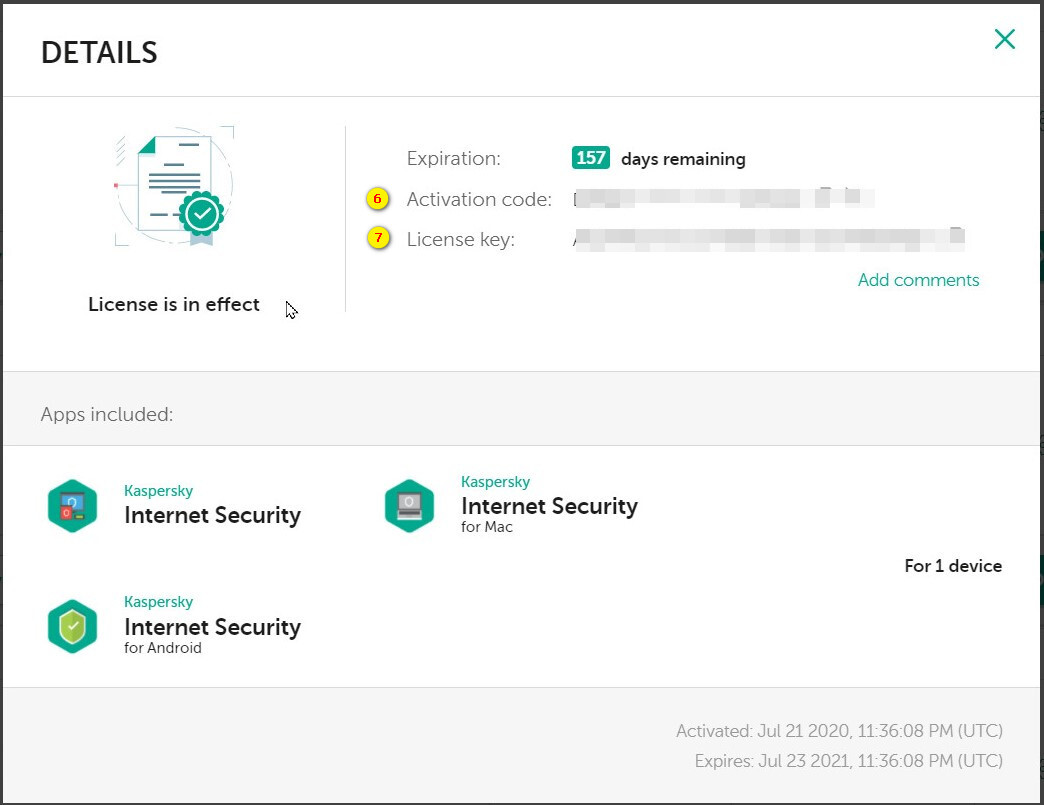This screenshot has height=805, width=1044.
Task: Click the Kaspersky Internet Security Windows icon
Action: tap(72, 506)
